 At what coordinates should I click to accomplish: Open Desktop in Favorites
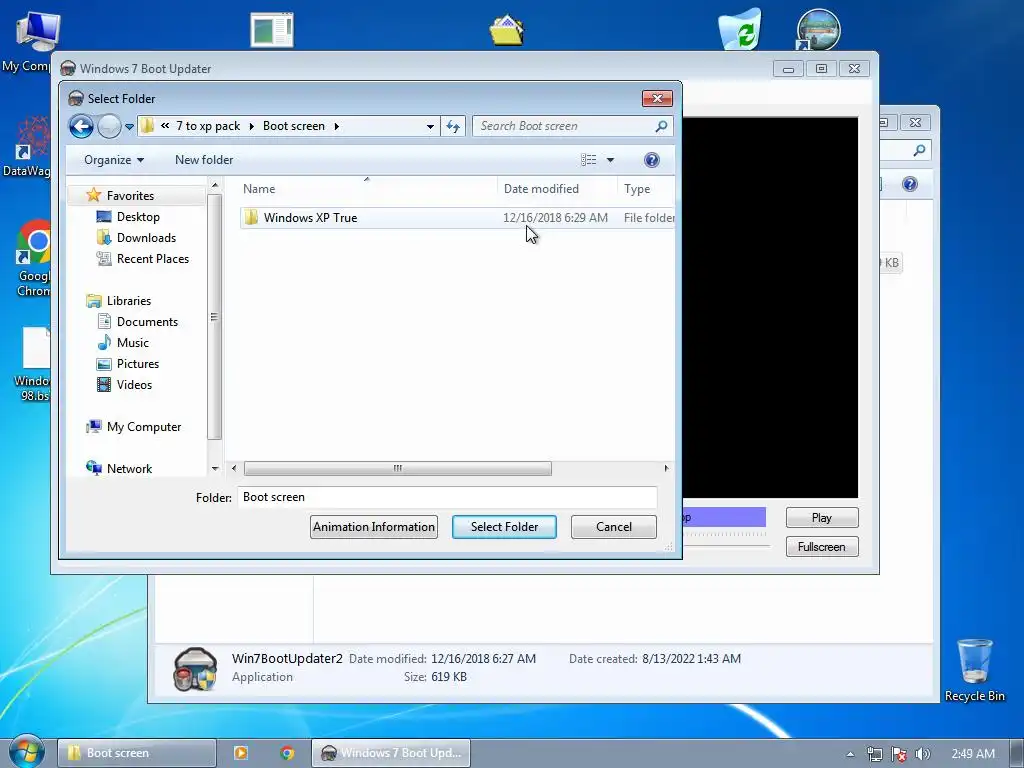pos(138,217)
